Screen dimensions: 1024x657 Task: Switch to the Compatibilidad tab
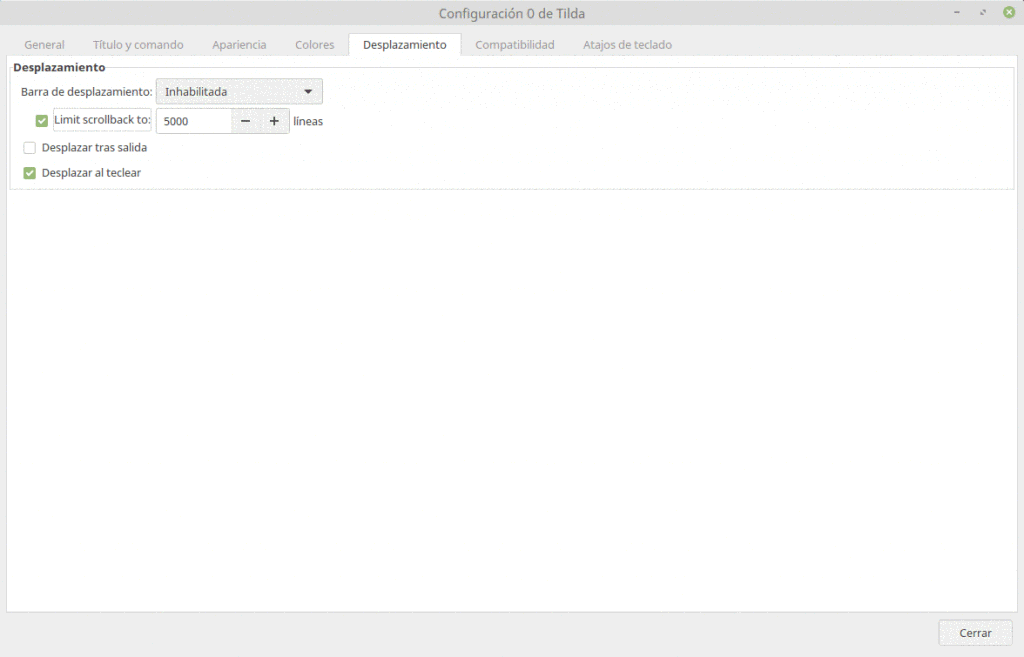pos(514,44)
